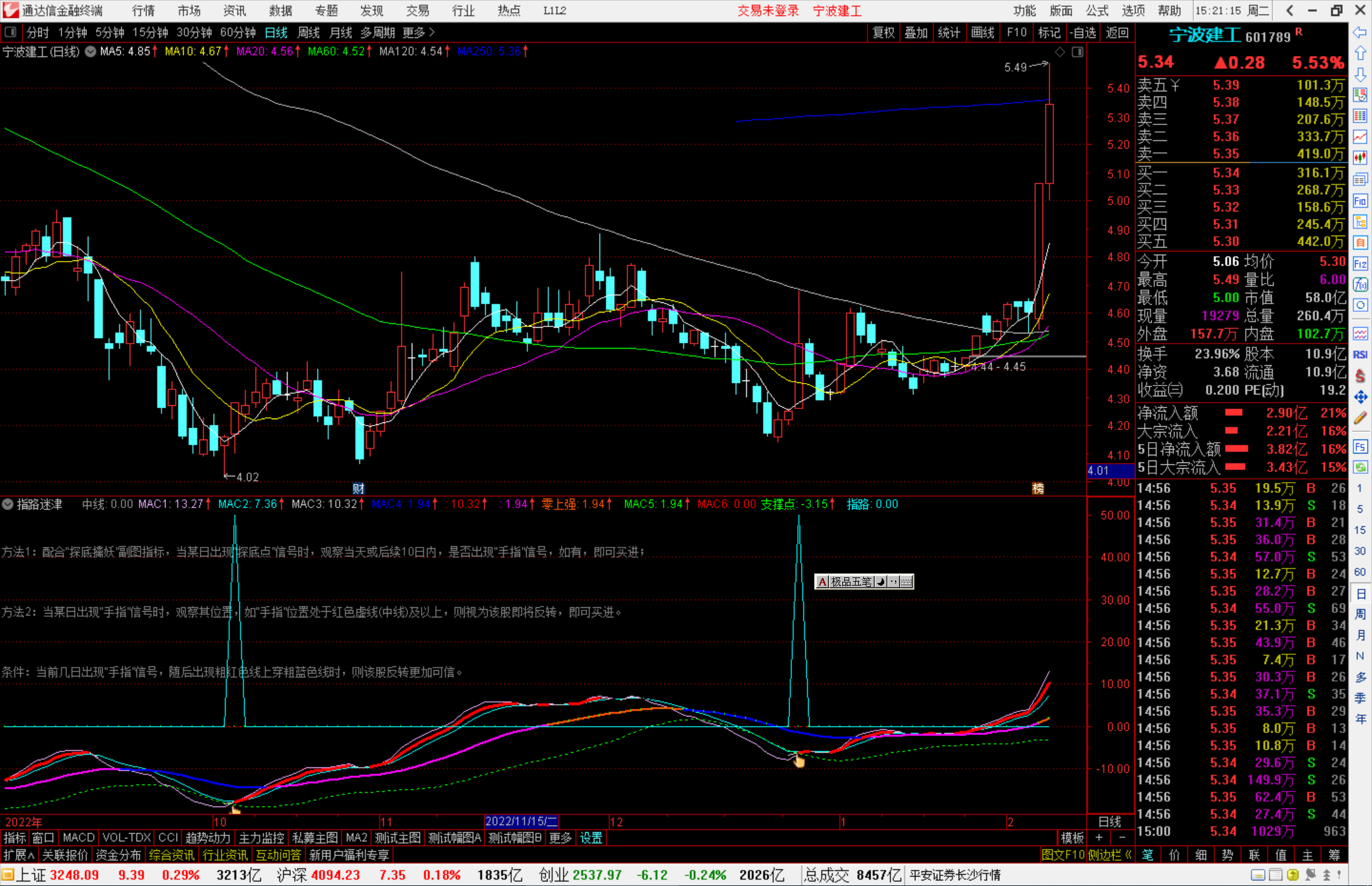The image size is (1372, 886).
Task: Click the red dollar sign sidebar icon
Action: tap(1360, 376)
